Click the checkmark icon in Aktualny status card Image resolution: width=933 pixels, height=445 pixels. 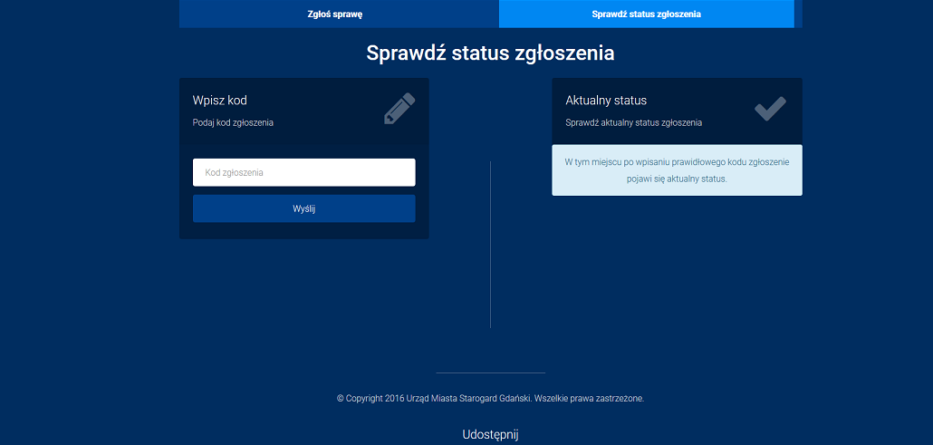[770, 109]
